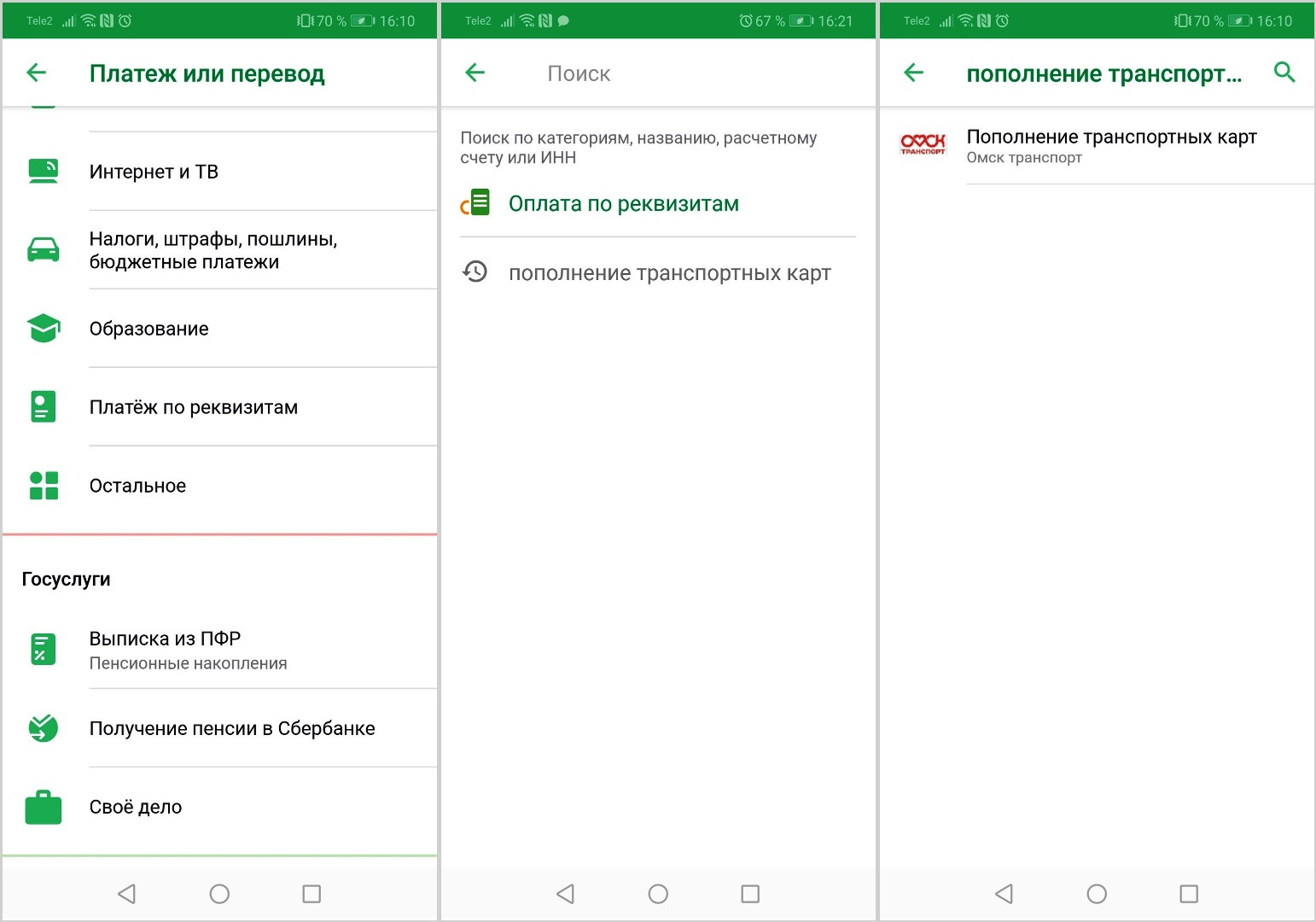Tap the Оплата по реквизитам link
This screenshot has height=922, width=1316.
[624, 204]
